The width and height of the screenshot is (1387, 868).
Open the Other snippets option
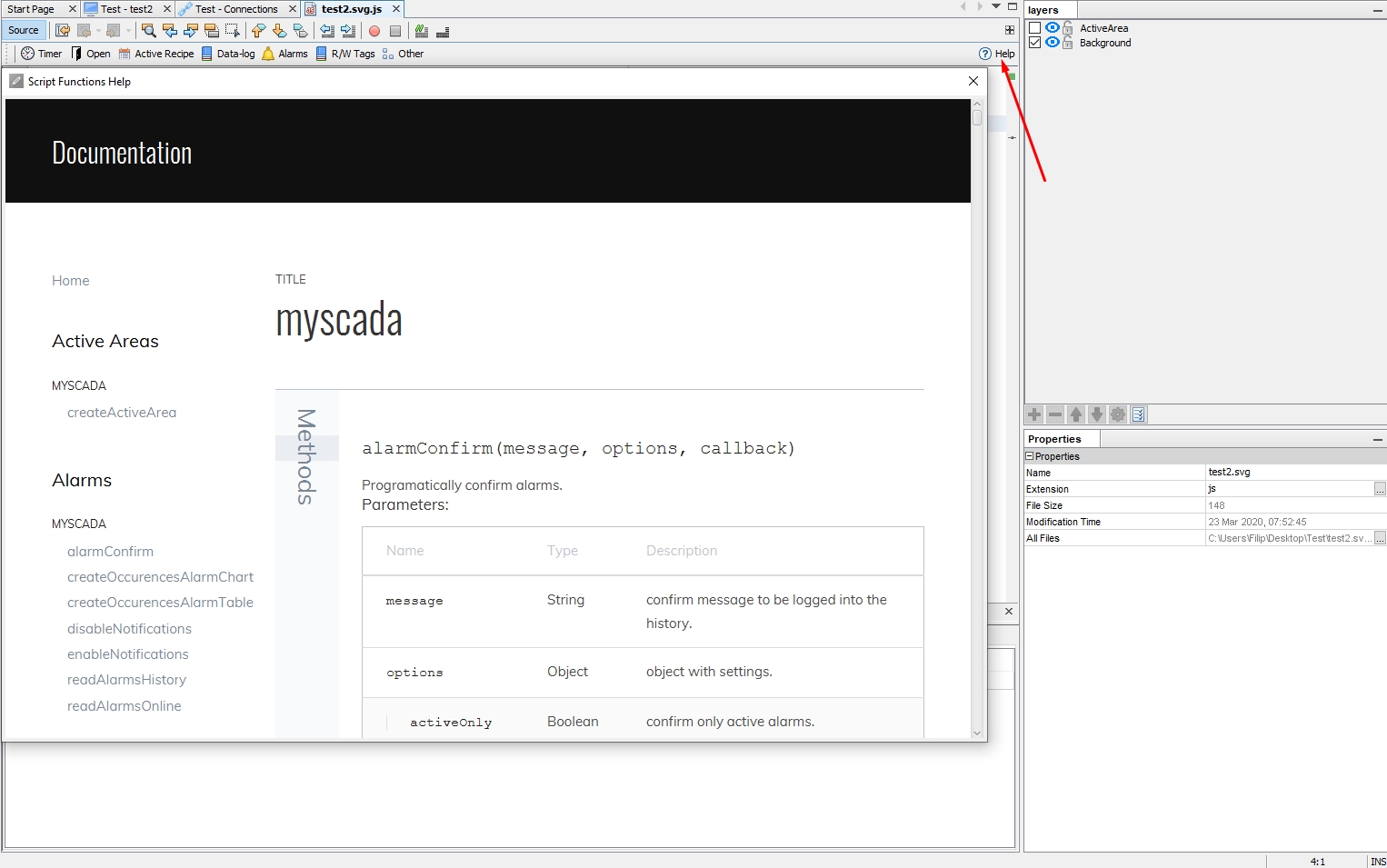[x=404, y=54]
